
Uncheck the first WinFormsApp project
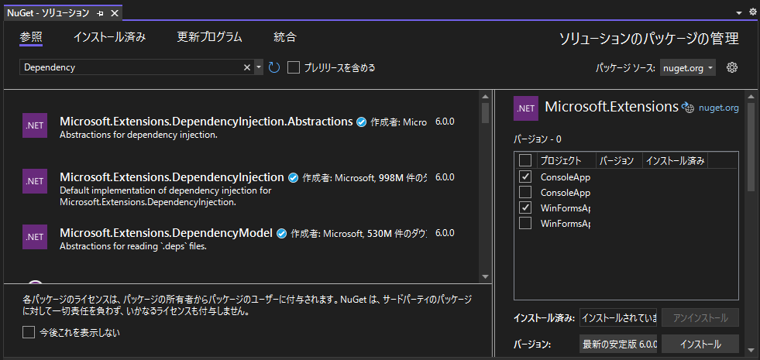tap(525, 207)
